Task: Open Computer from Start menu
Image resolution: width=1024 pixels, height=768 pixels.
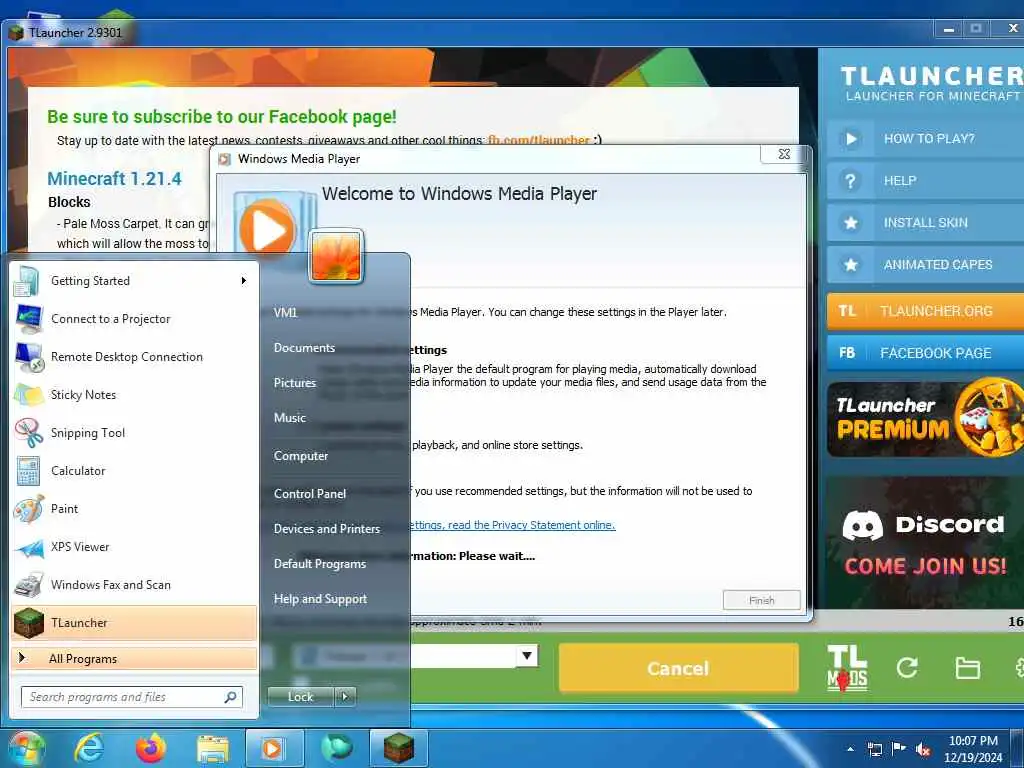Action: (300, 456)
